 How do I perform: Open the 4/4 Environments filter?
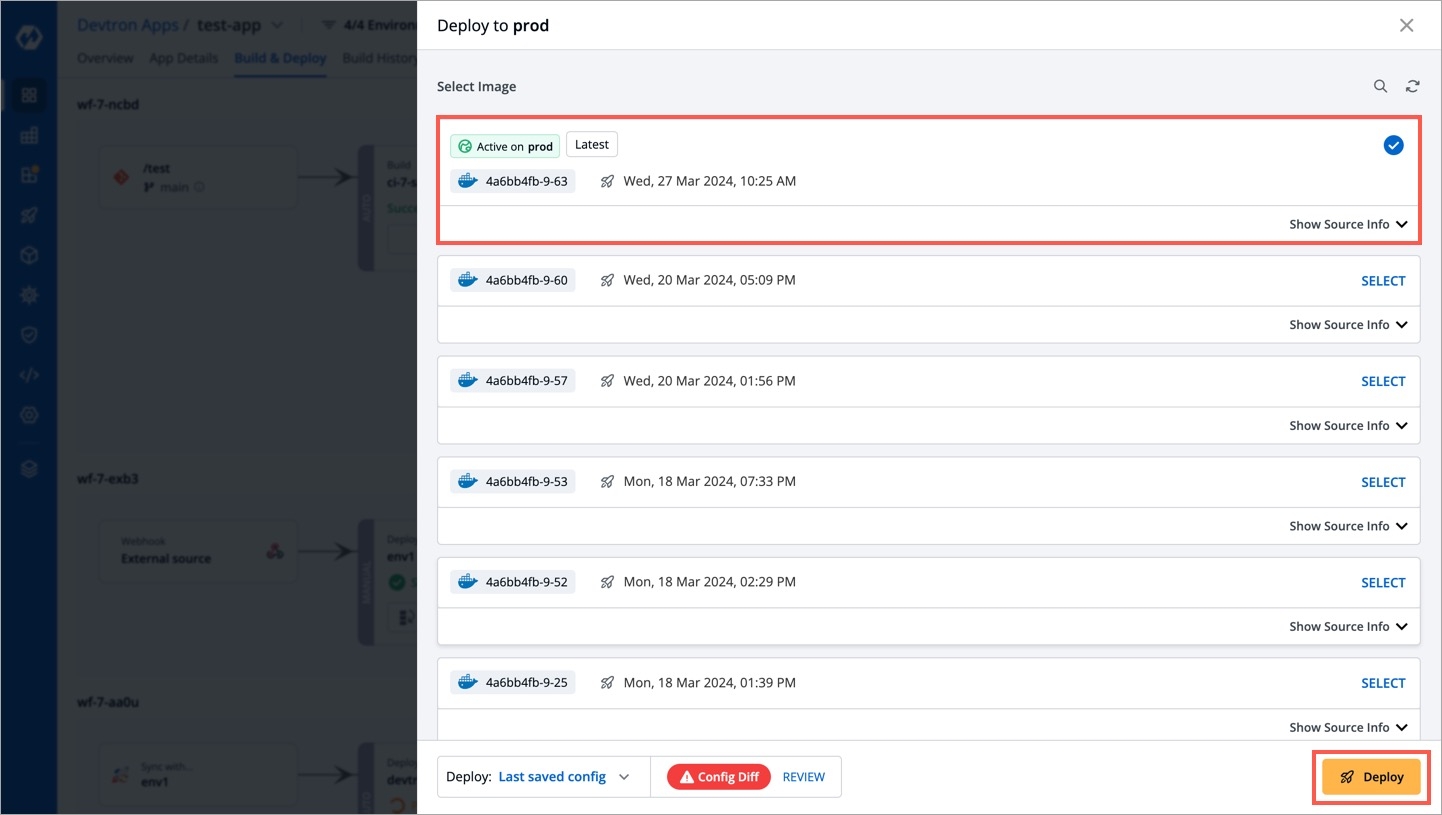pyautogui.click(x=370, y=25)
